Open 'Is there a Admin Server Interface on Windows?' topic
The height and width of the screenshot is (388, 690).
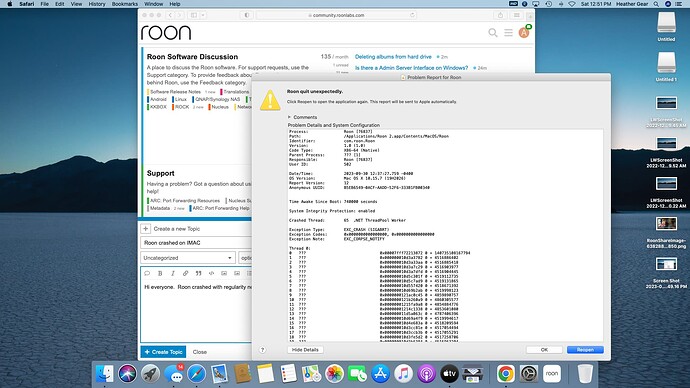[x=411, y=68]
